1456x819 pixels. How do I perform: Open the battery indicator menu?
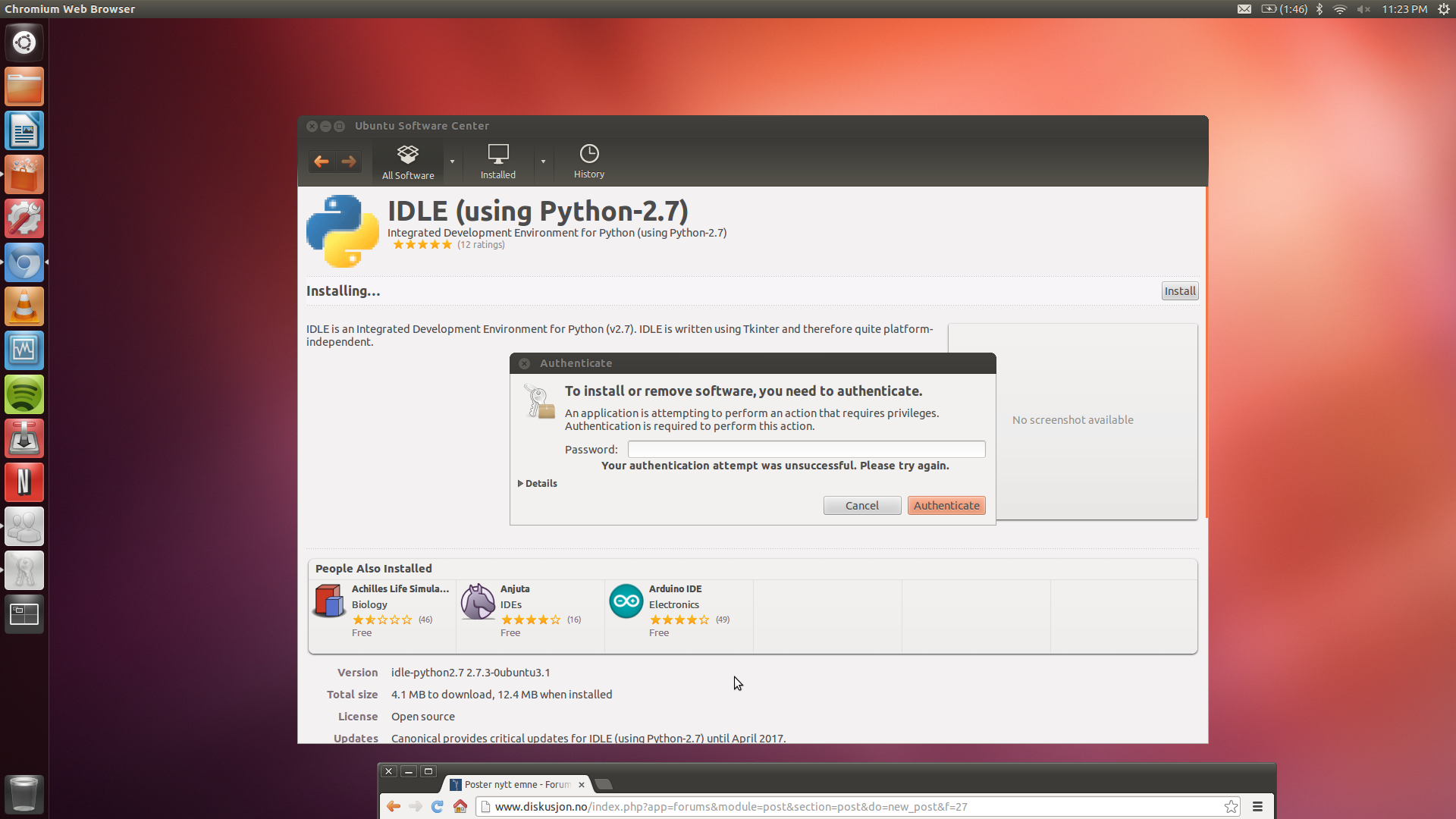(1284, 9)
